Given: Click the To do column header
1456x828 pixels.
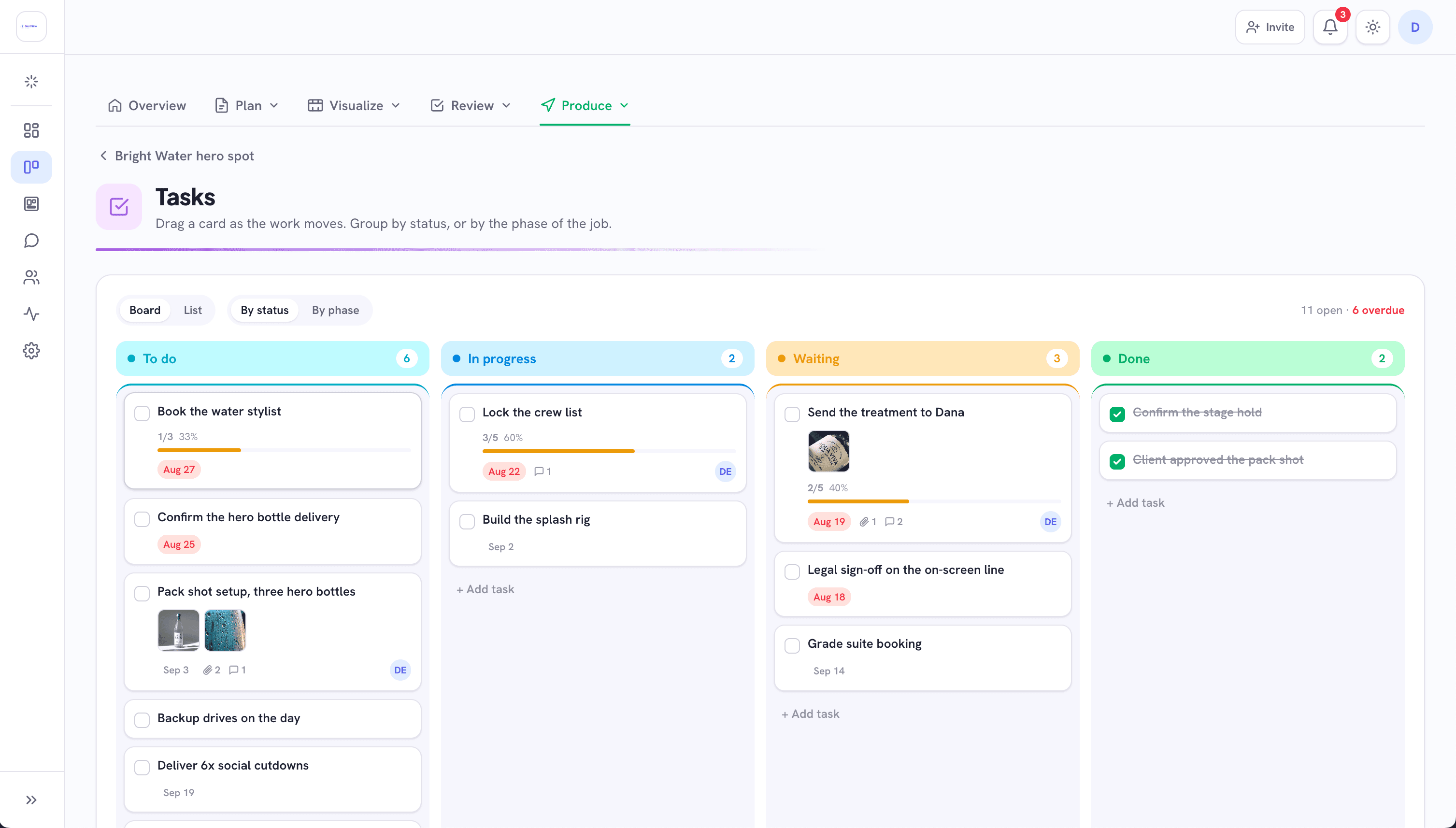Looking at the screenshot, I should 272,359.
